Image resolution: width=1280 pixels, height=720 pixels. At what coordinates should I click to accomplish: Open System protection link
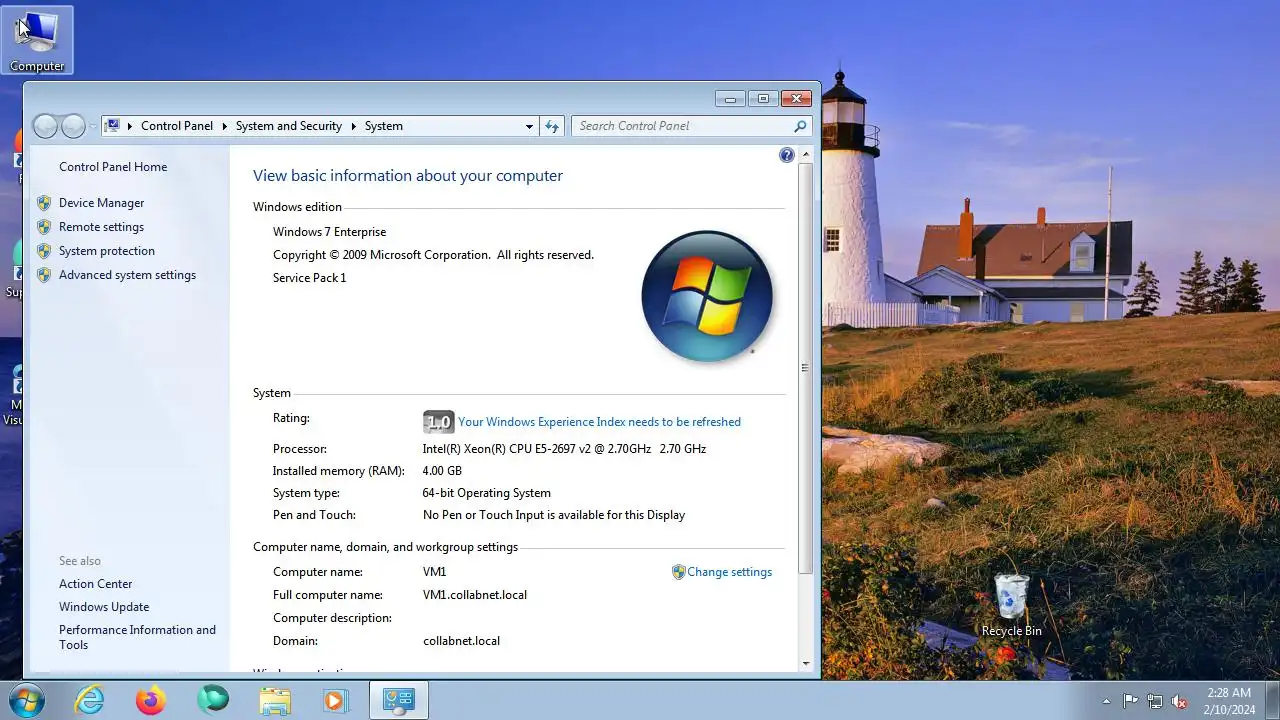[x=107, y=251]
